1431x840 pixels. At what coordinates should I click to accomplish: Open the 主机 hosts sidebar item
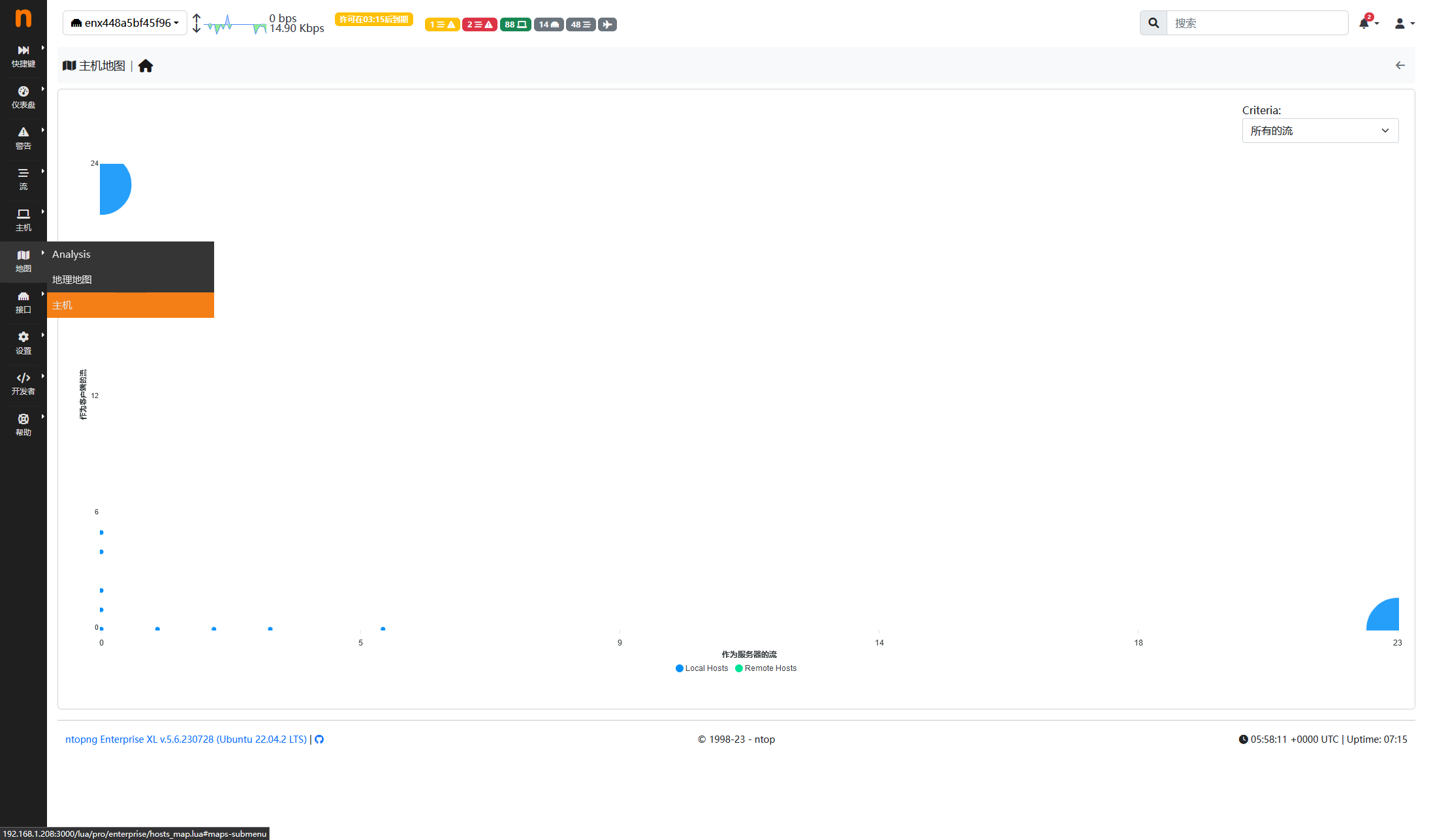coord(24,220)
